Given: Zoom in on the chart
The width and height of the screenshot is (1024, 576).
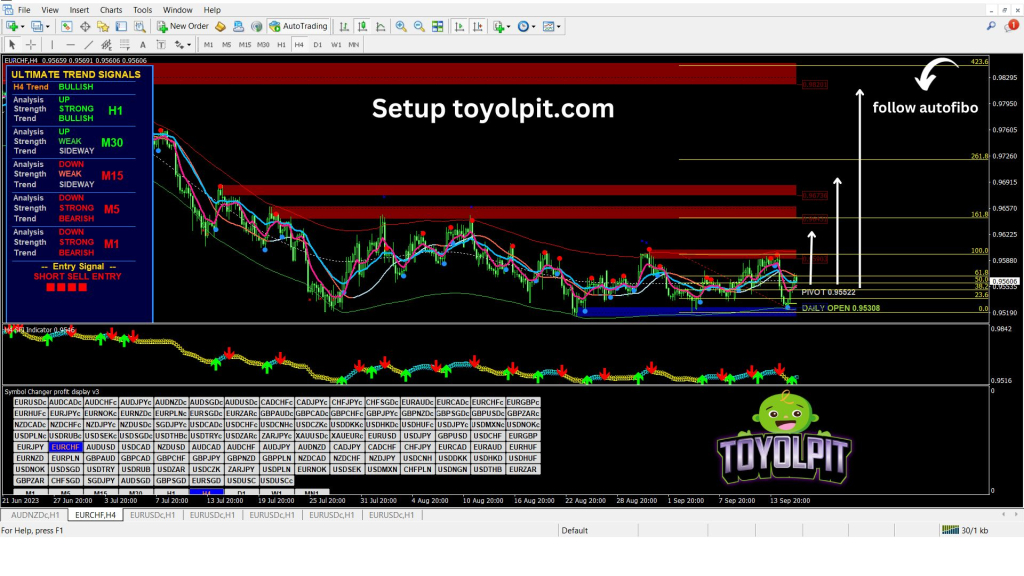Looking at the screenshot, I should (400, 26).
